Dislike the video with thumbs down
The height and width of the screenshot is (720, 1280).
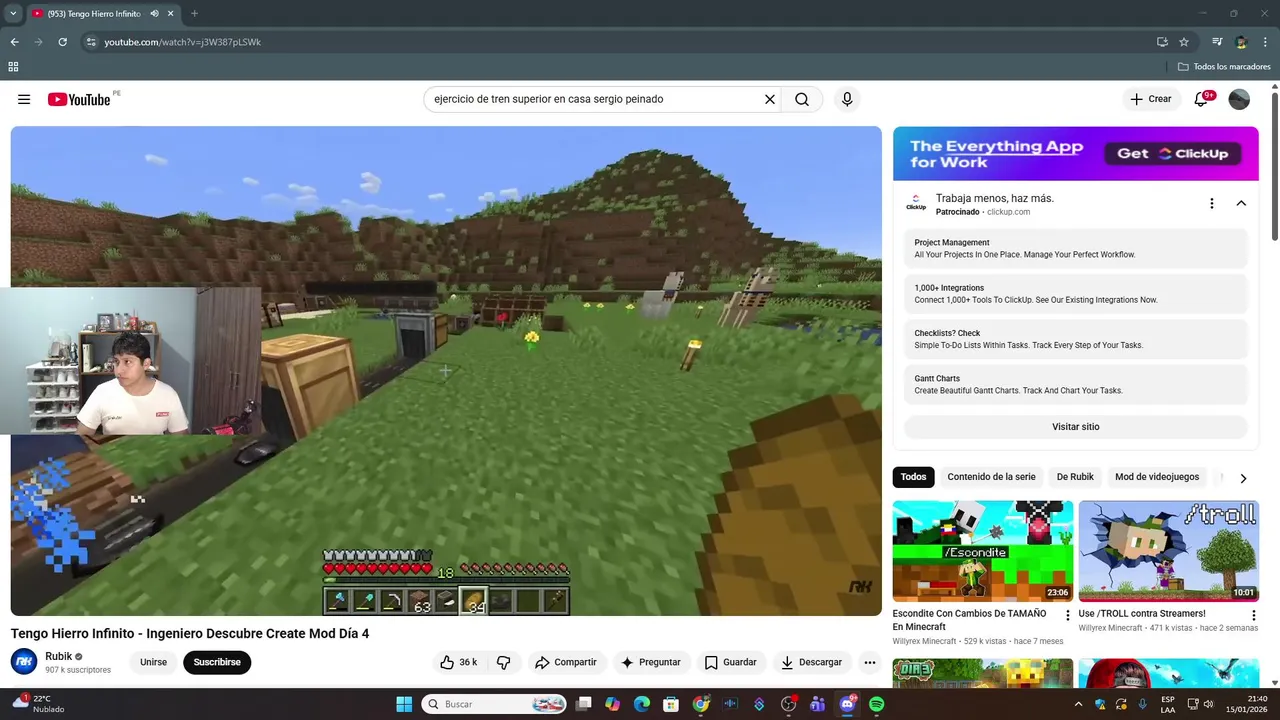504,662
